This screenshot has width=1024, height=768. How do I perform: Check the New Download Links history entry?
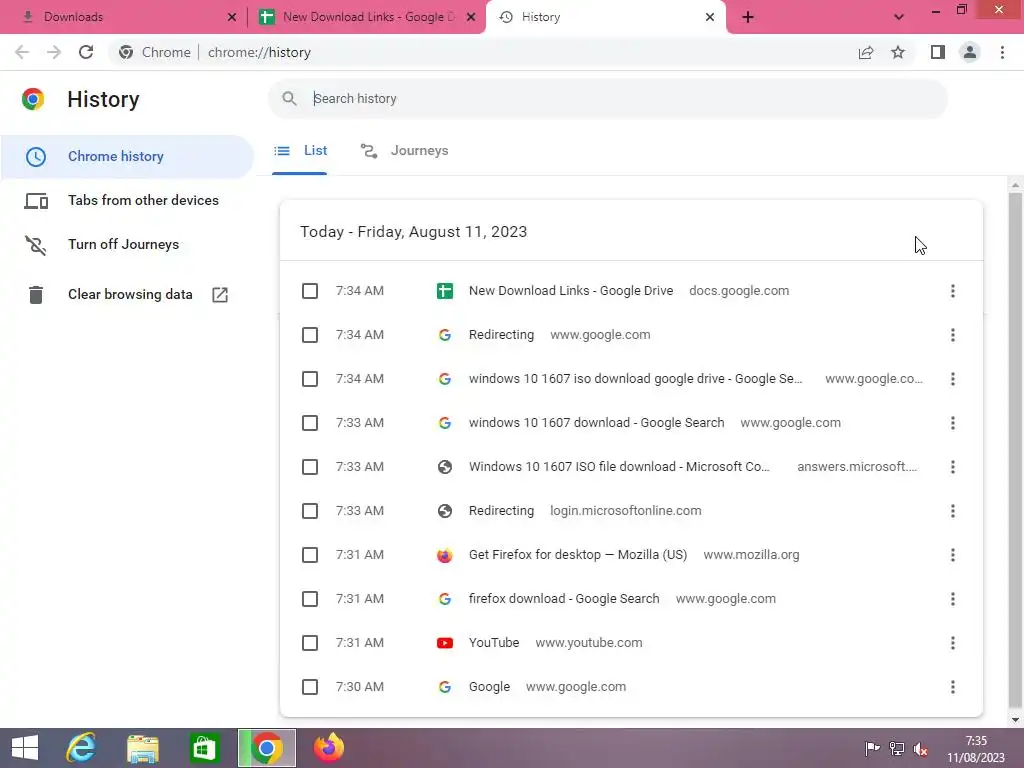pos(310,291)
